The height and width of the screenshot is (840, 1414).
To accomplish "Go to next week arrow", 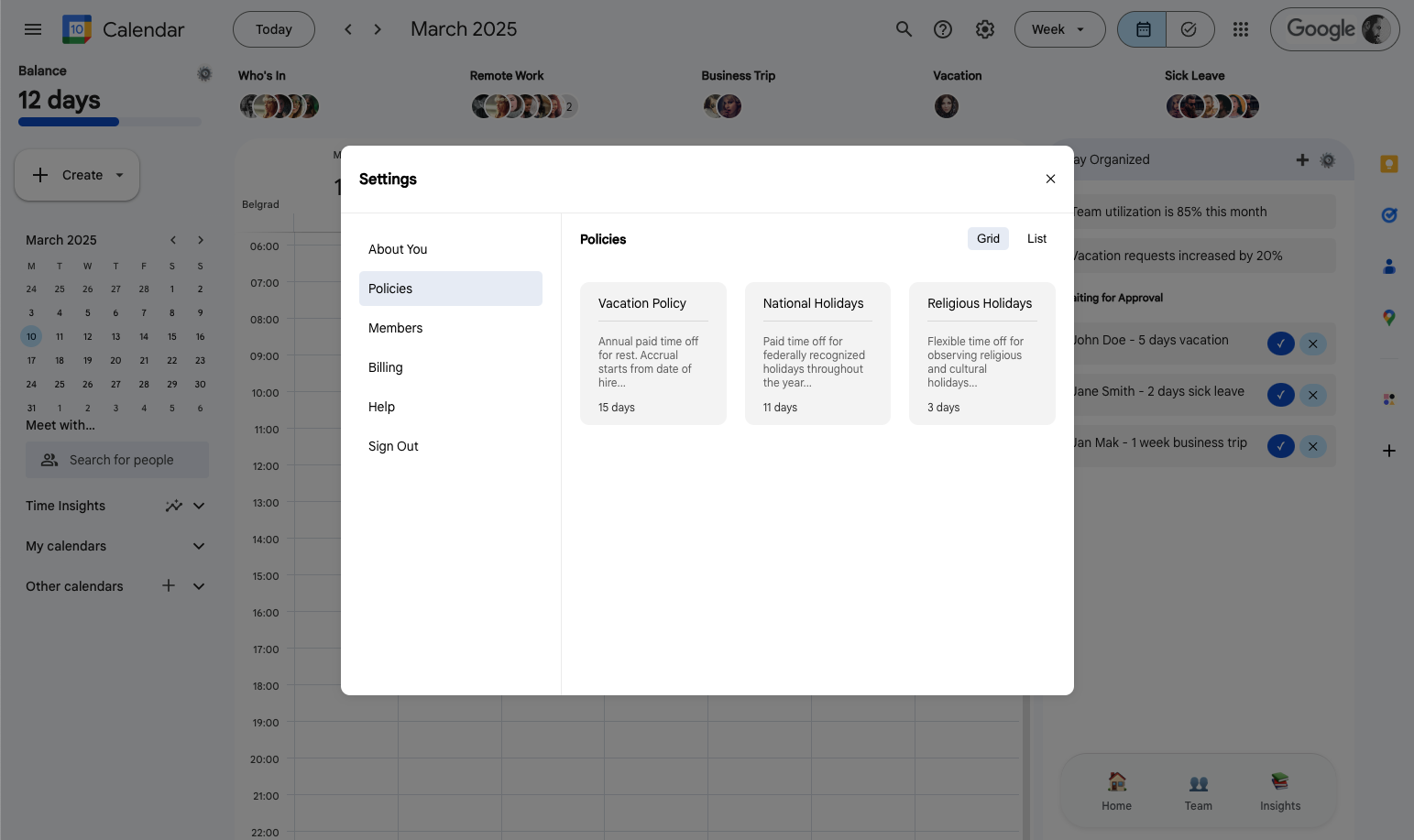I will 378,29.
